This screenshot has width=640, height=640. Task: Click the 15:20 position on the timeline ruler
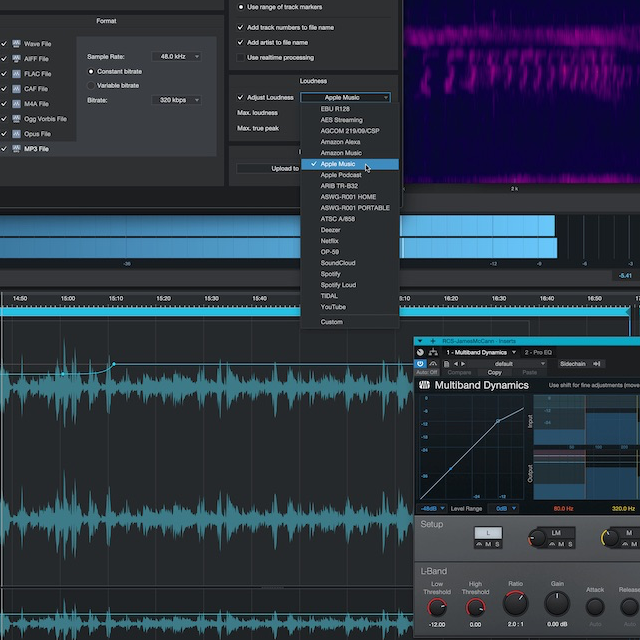[x=163, y=298]
